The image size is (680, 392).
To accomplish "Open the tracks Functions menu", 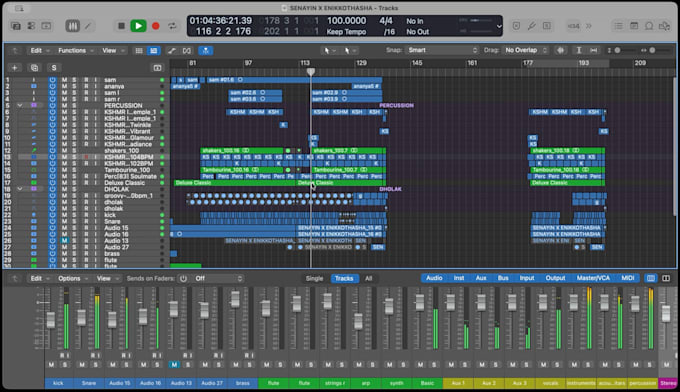I will coord(75,51).
